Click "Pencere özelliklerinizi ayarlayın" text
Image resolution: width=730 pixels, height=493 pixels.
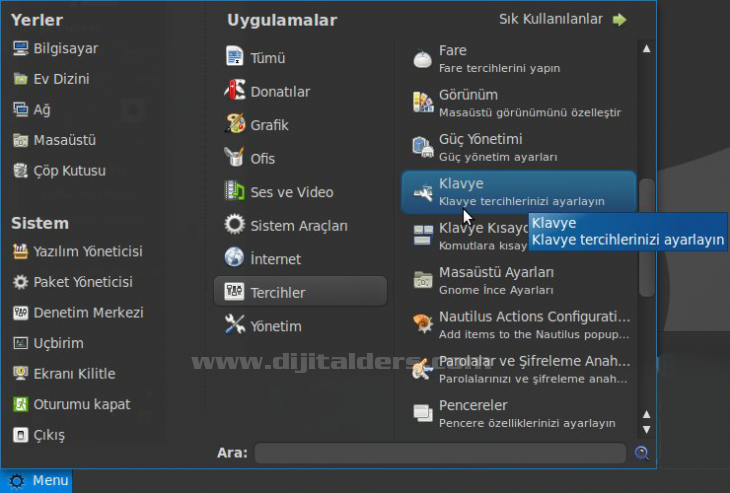pos(527,423)
